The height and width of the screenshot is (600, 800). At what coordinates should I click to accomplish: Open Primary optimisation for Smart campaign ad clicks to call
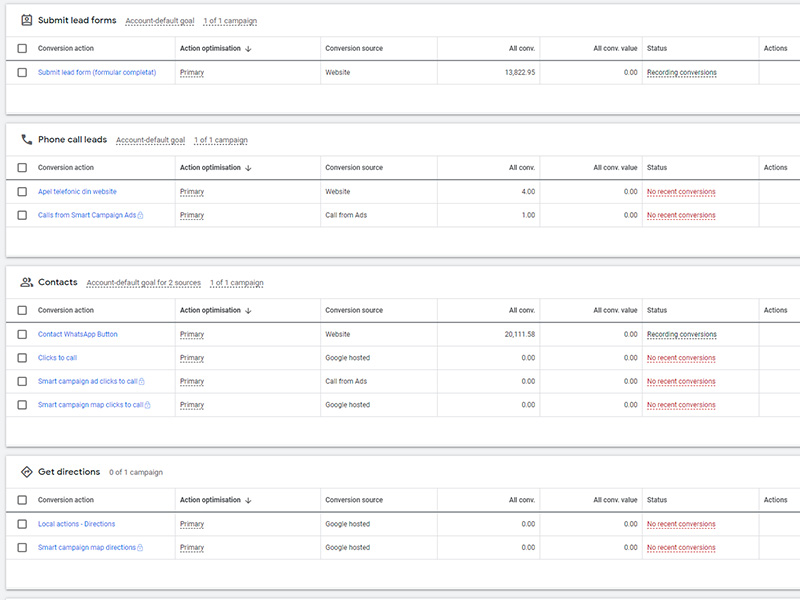[x=192, y=381]
